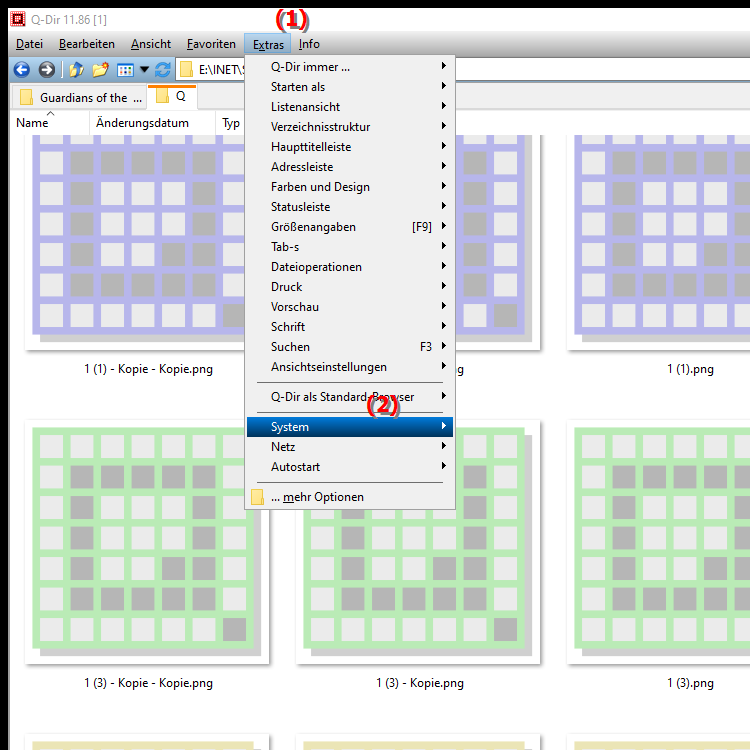Expand the Netz submenu

pyautogui.click(x=350, y=447)
